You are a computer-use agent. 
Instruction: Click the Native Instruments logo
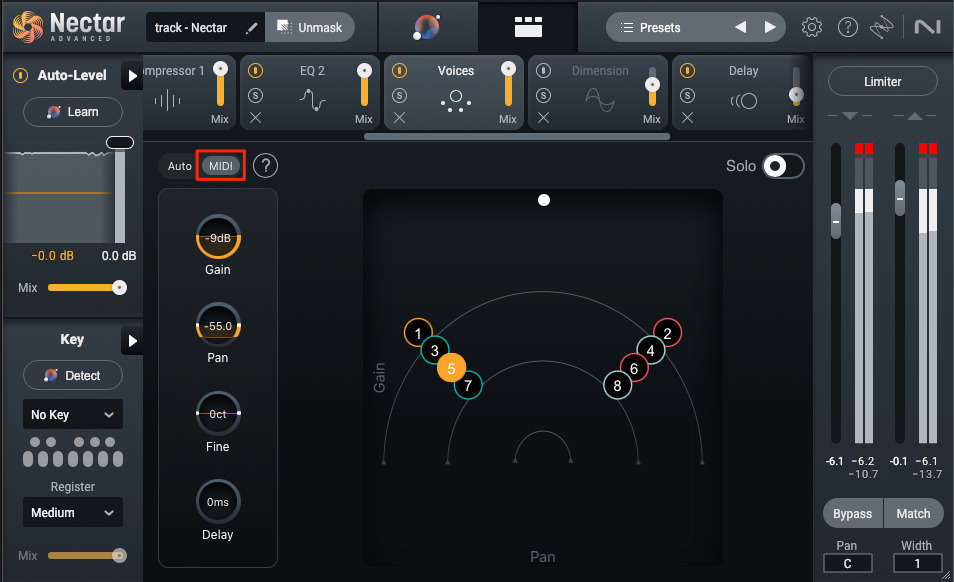928,27
